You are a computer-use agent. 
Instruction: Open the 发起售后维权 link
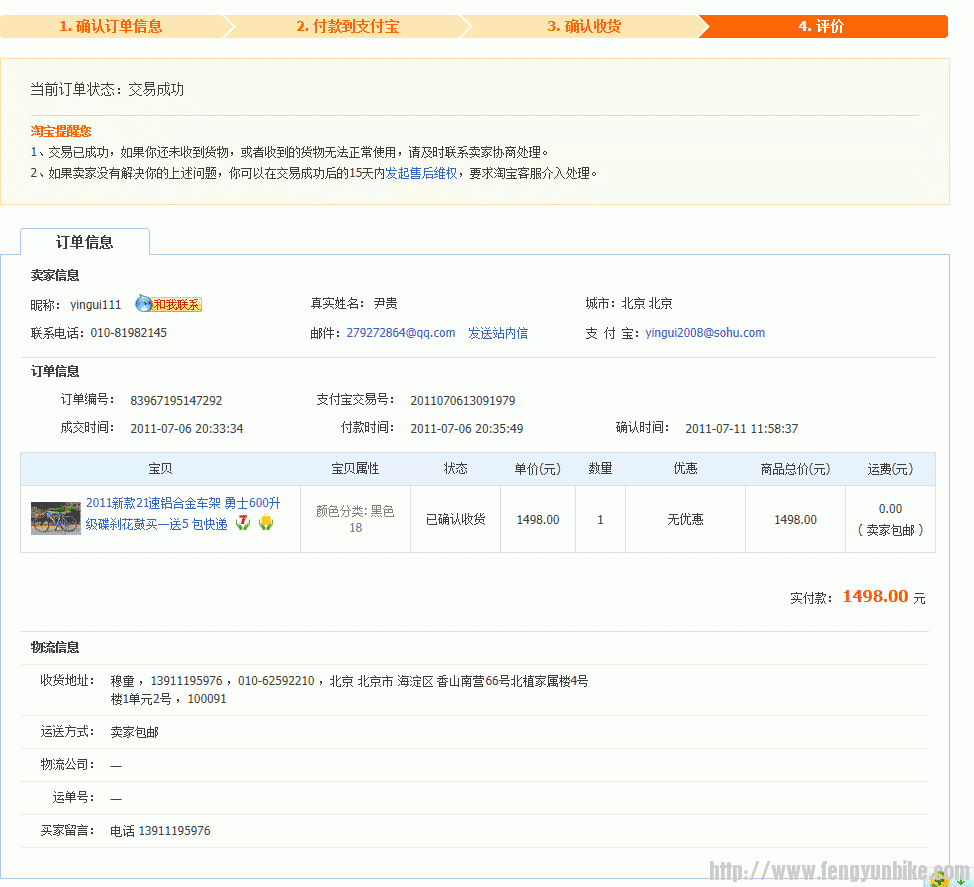(x=421, y=173)
